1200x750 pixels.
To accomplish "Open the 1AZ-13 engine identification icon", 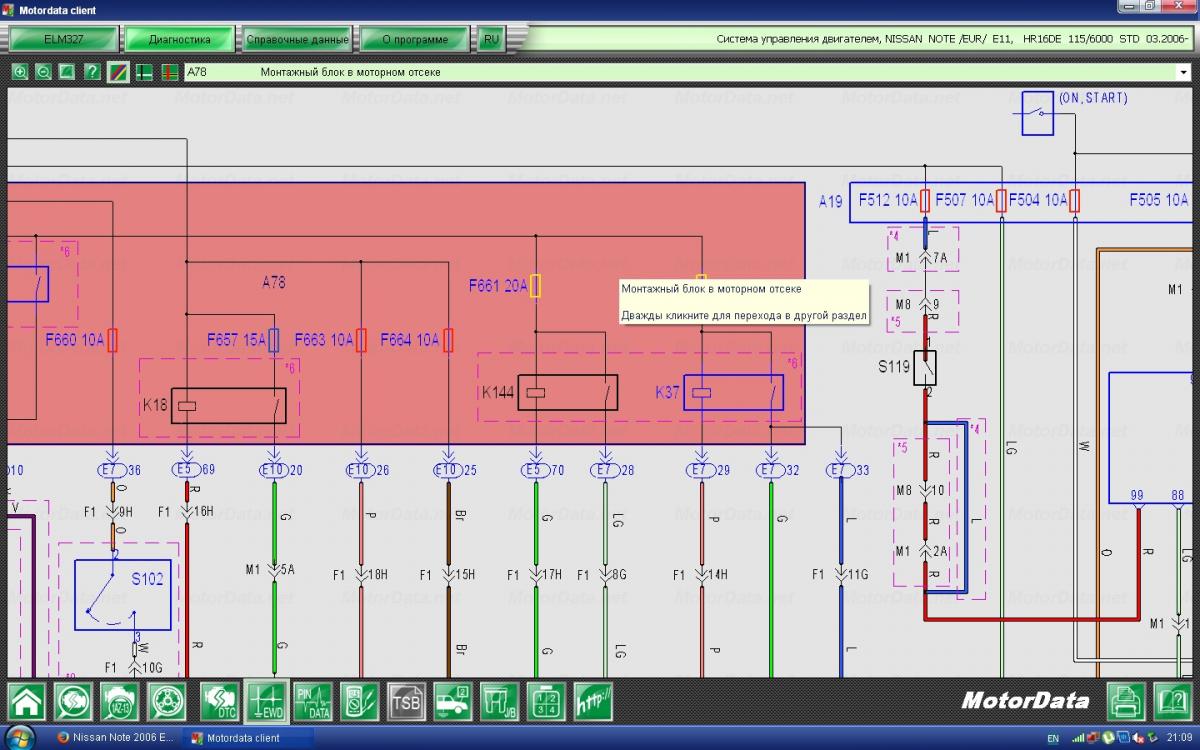I will (x=120, y=701).
